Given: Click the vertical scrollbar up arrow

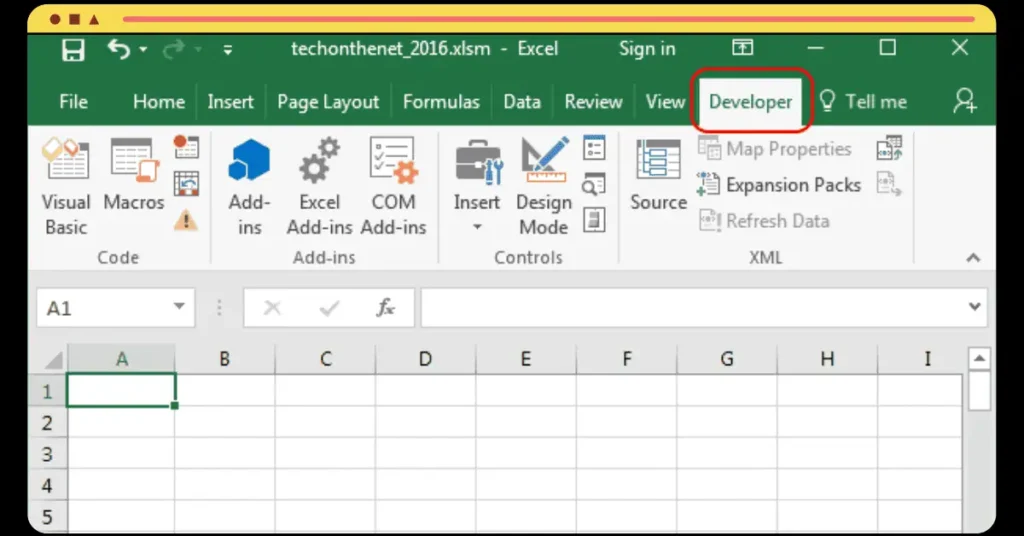Looking at the screenshot, I should click(979, 358).
